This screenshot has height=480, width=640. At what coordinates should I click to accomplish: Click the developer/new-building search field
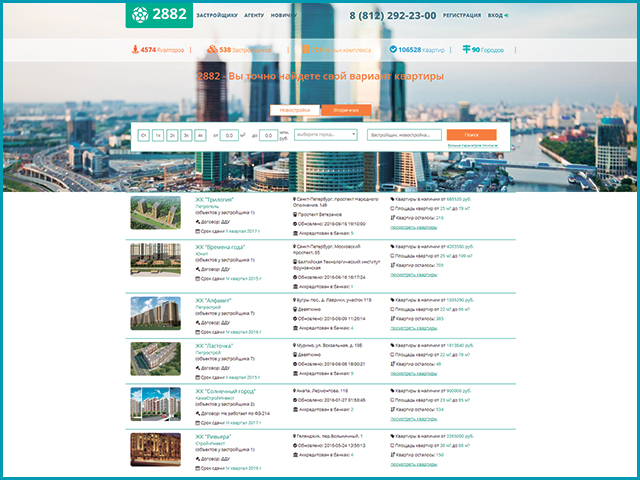click(404, 135)
